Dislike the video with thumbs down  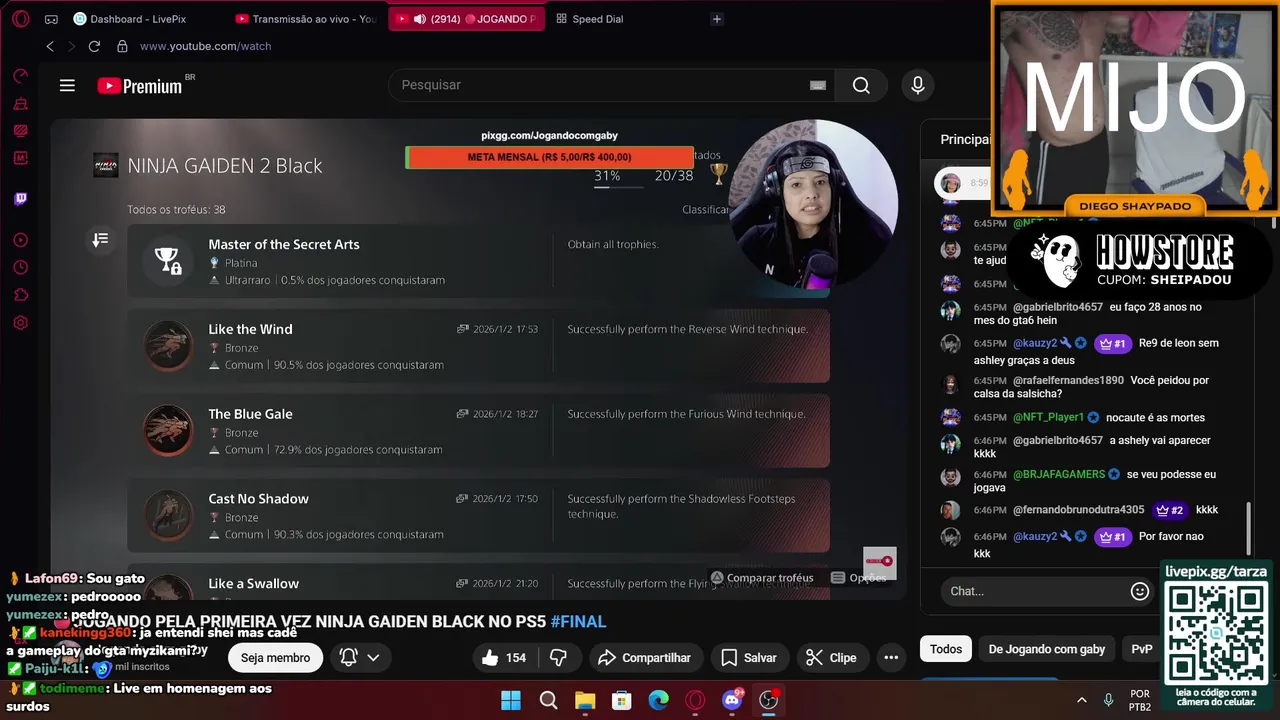(x=560, y=657)
